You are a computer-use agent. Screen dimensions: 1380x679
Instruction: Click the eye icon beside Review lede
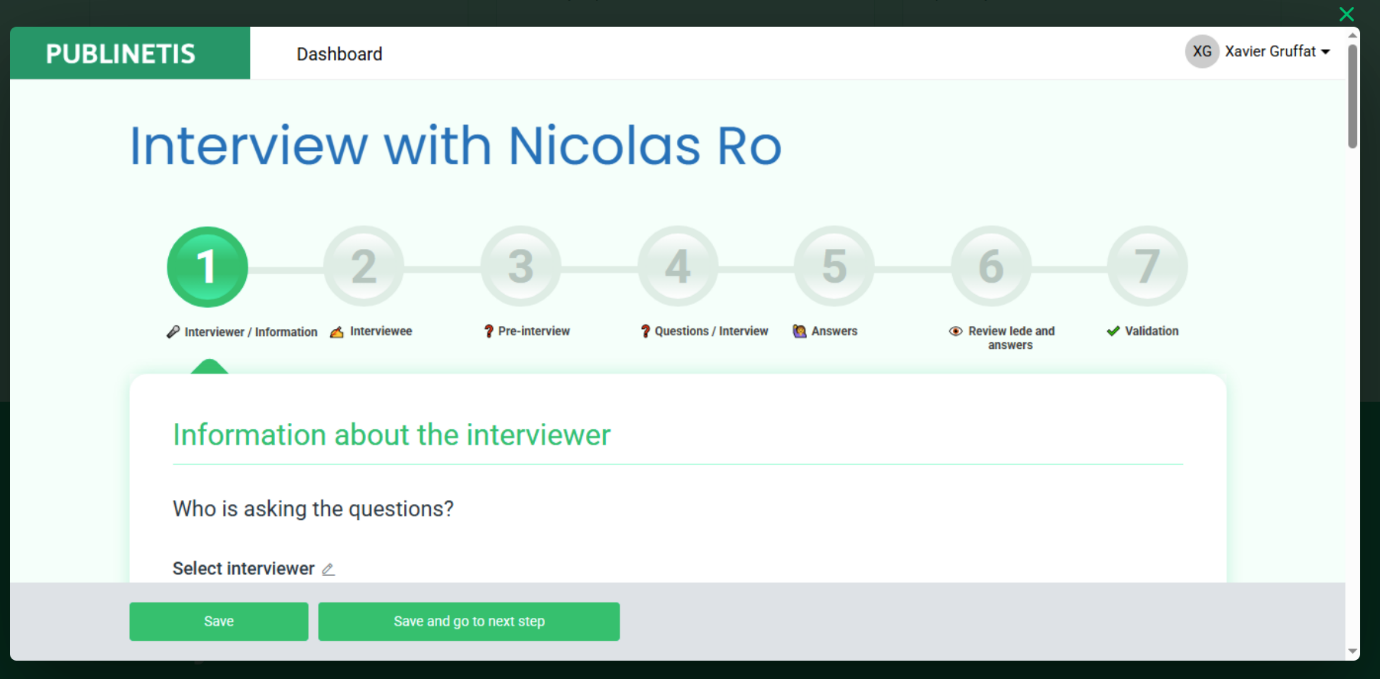click(956, 331)
